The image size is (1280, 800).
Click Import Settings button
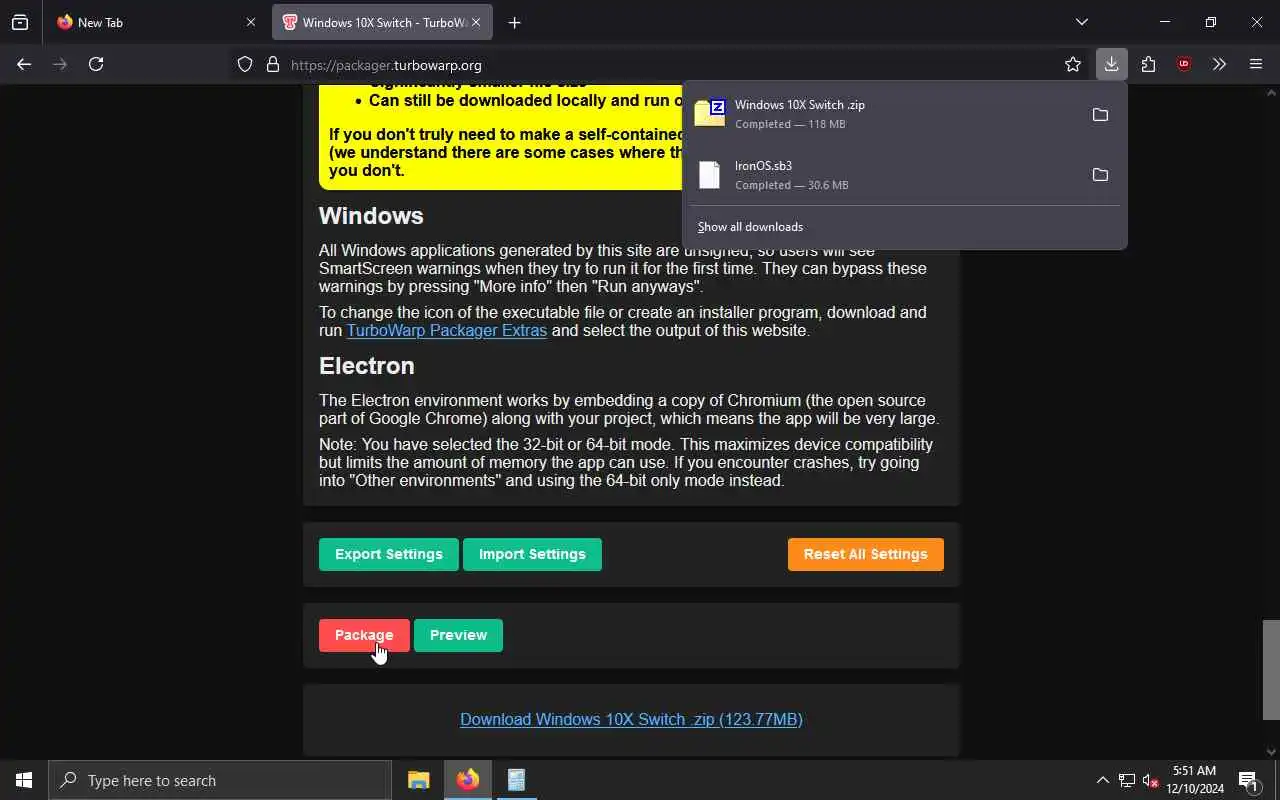[x=532, y=554]
